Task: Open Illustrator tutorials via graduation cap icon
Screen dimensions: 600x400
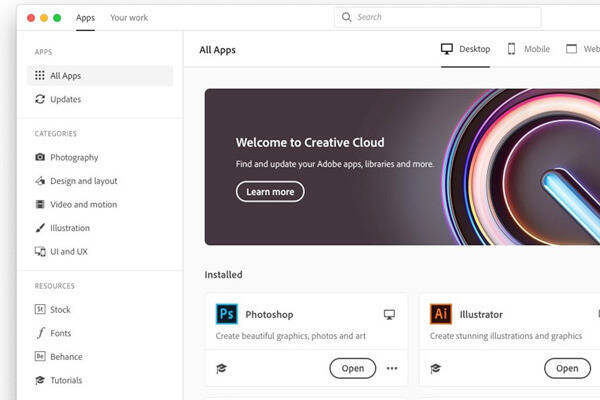Action: [435, 368]
